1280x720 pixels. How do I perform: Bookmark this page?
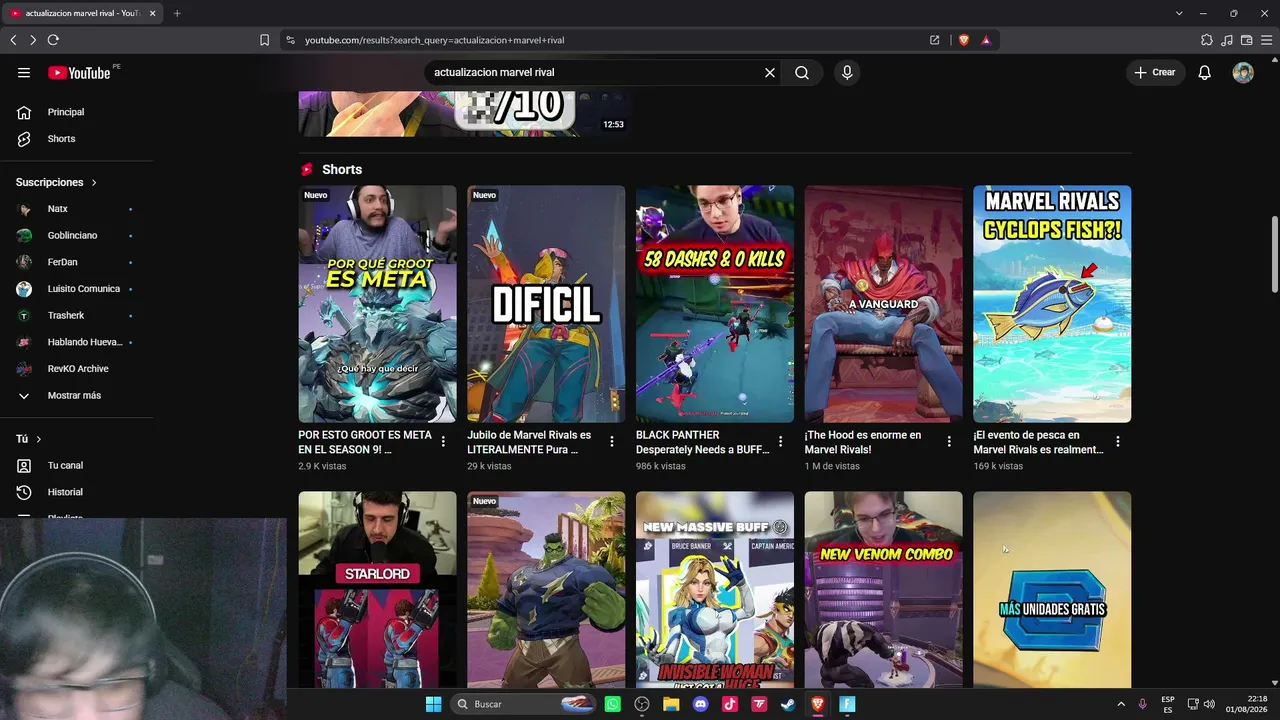click(x=264, y=40)
